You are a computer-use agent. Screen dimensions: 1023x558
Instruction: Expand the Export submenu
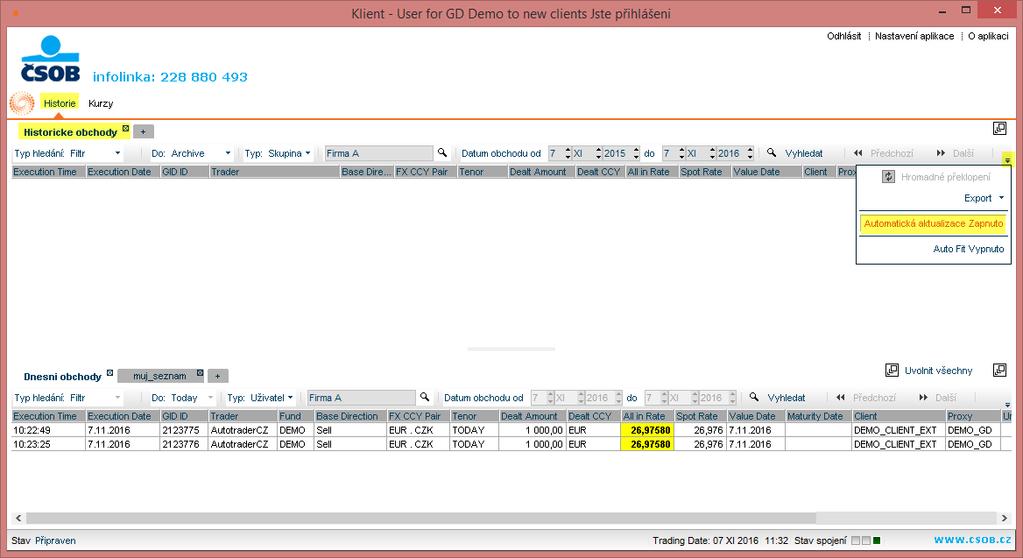[x=984, y=198]
